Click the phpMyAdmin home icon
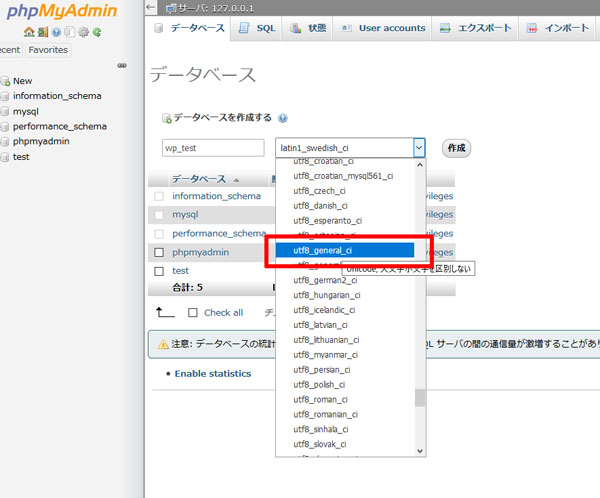The image size is (600, 498). (x=29, y=32)
